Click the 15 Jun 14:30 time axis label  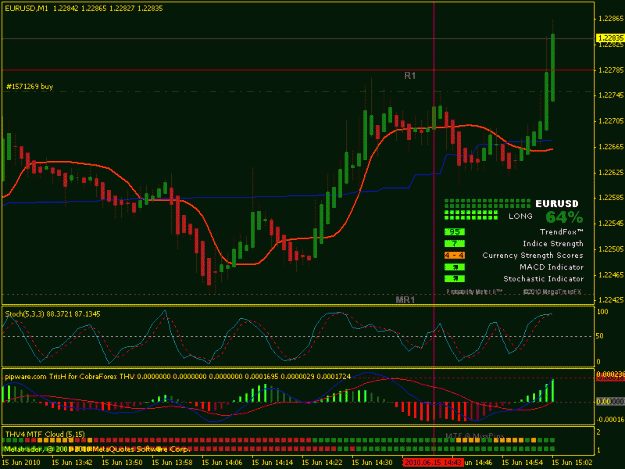(x=372, y=463)
